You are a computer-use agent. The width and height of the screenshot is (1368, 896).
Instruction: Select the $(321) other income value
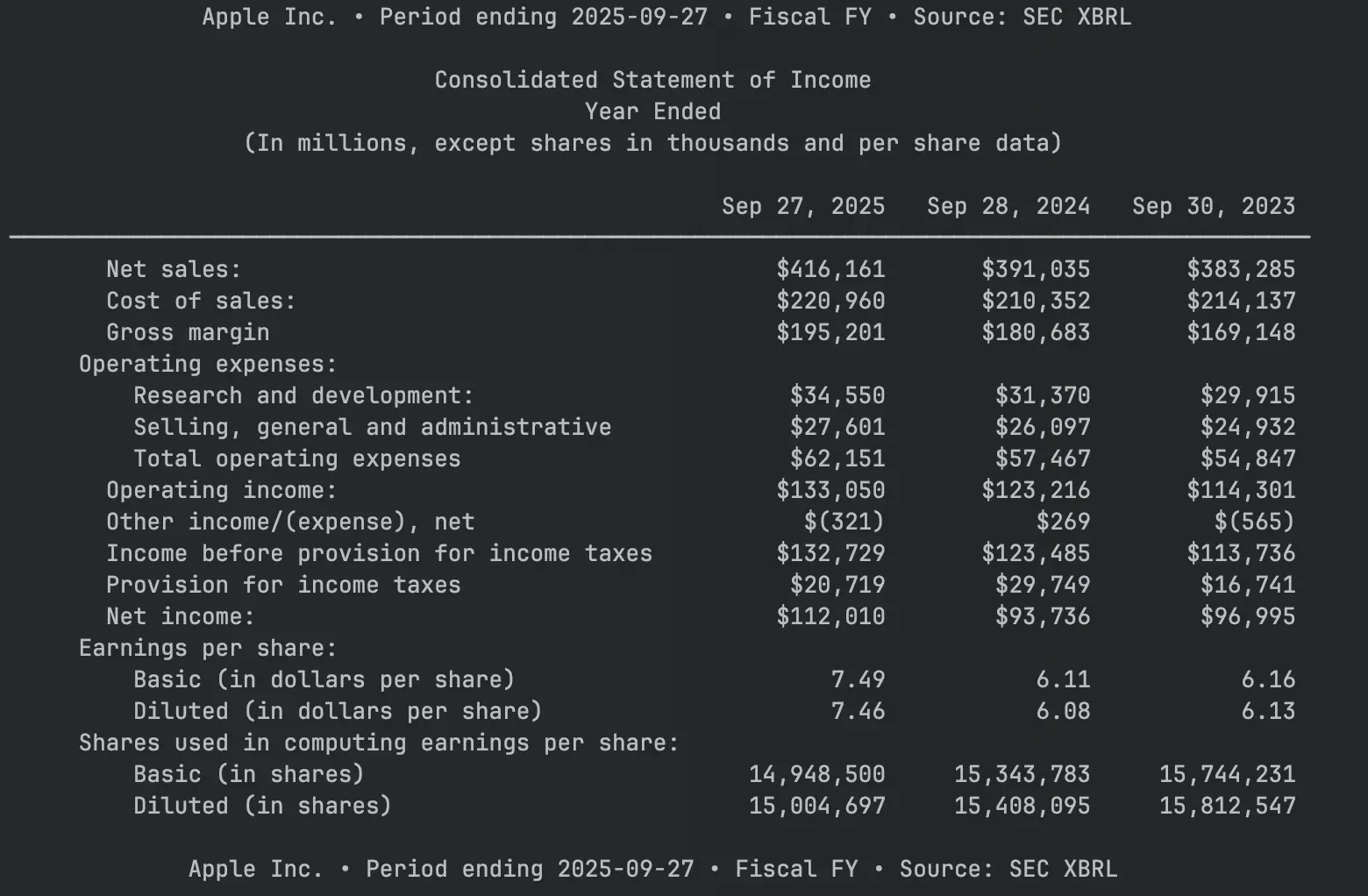pos(844,522)
